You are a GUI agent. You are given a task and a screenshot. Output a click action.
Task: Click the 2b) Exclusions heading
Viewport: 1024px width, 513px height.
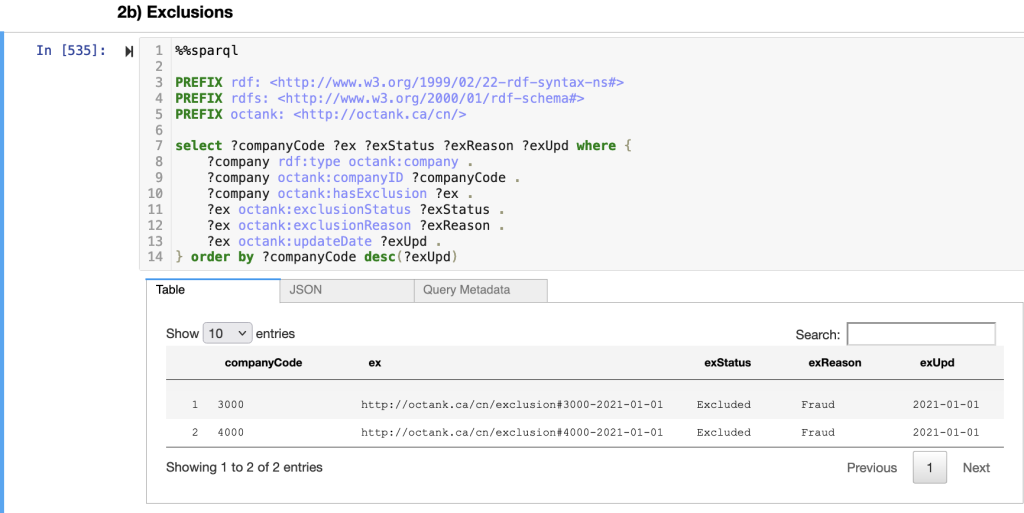175,12
